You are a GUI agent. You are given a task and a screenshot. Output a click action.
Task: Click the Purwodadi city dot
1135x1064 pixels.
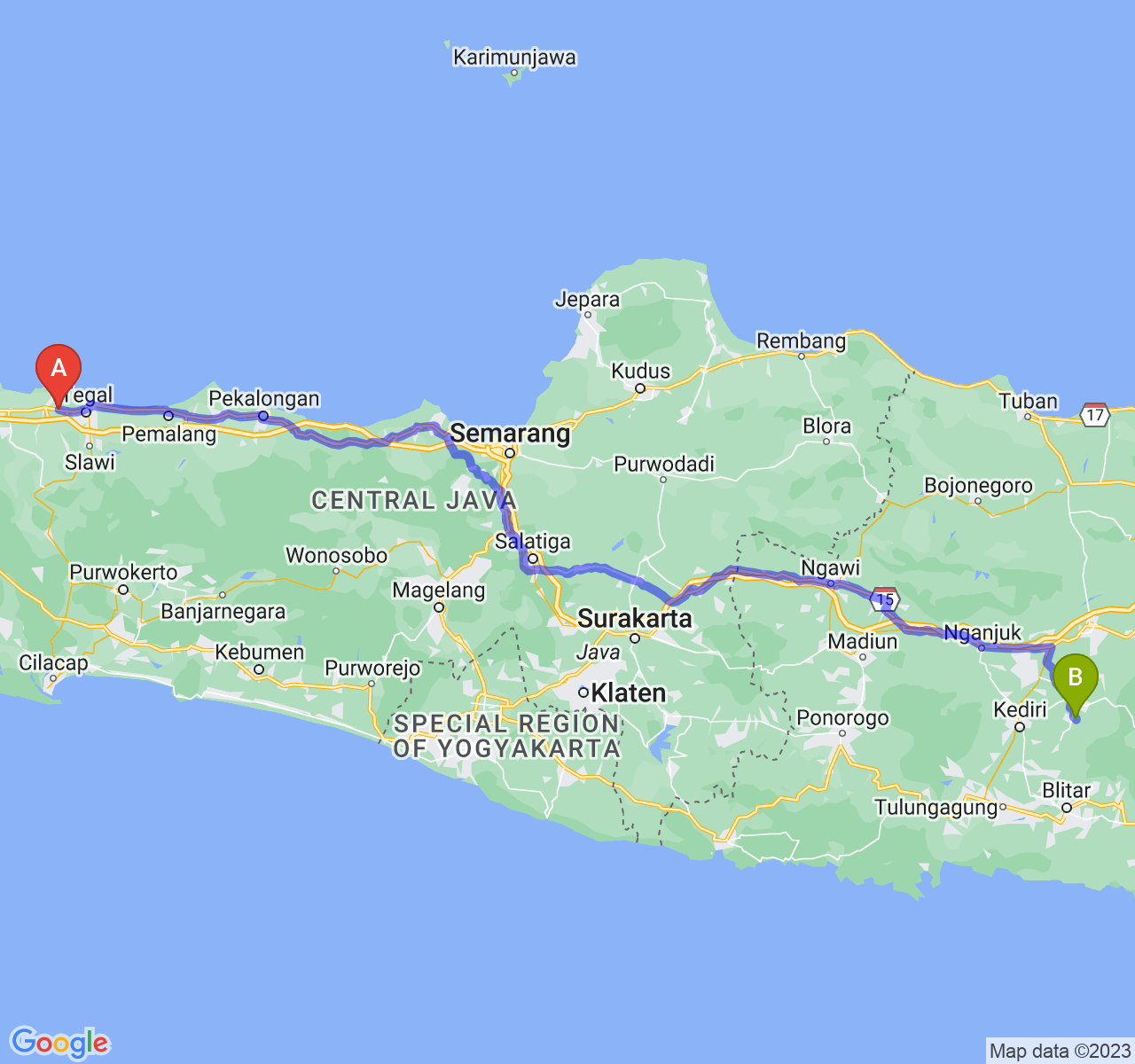click(x=663, y=480)
